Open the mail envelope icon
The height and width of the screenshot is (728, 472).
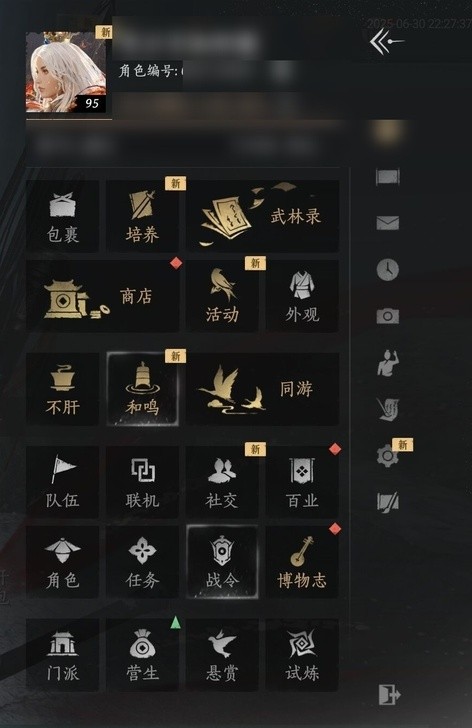(x=388, y=223)
